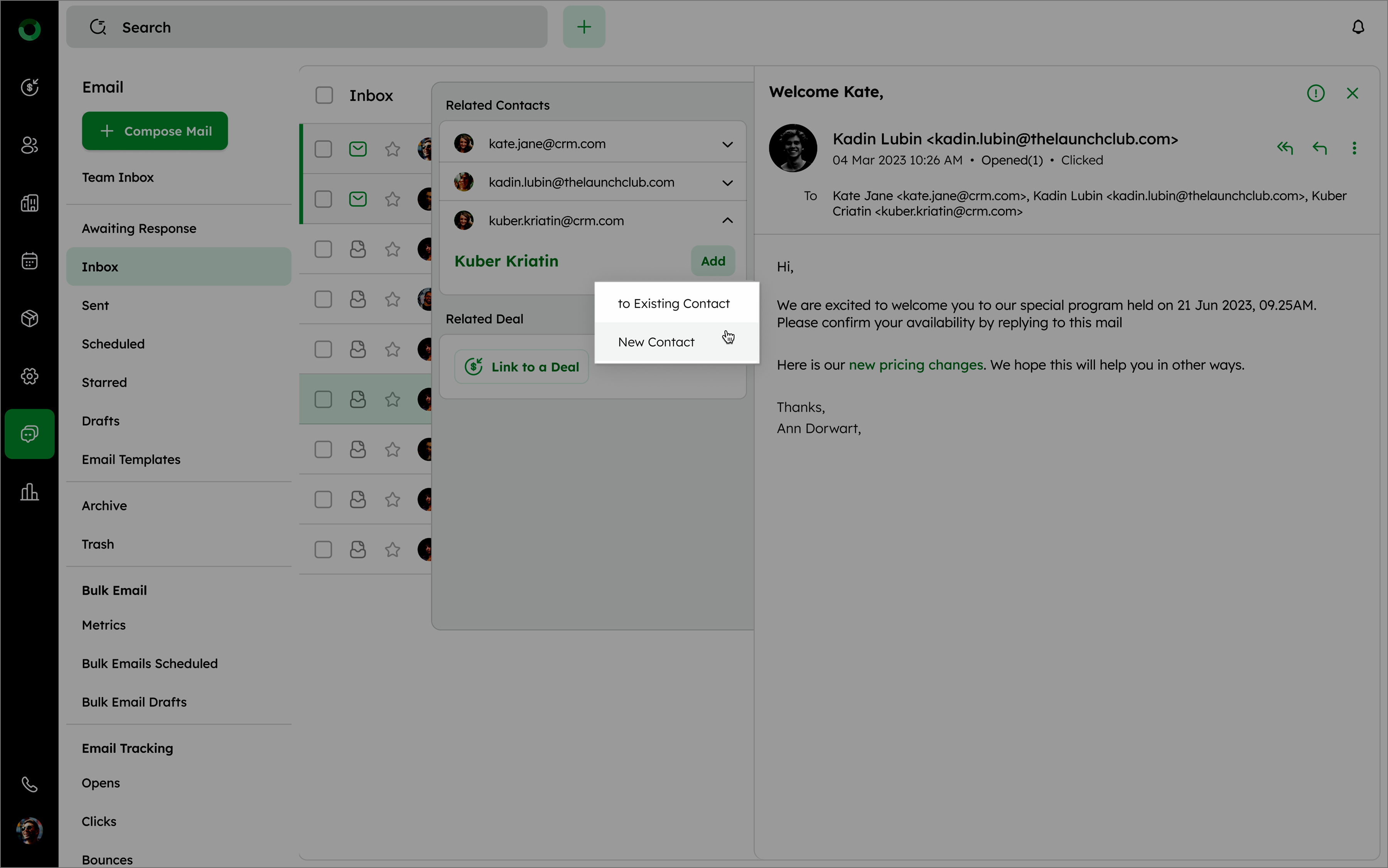Open the new pricing changes link

tap(916, 365)
